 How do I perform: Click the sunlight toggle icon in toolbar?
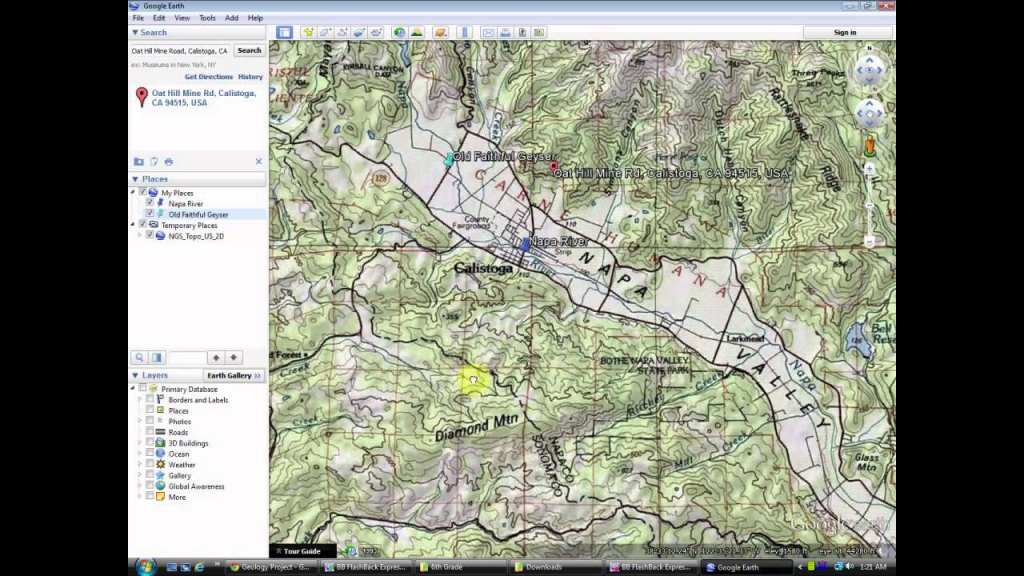point(416,33)
